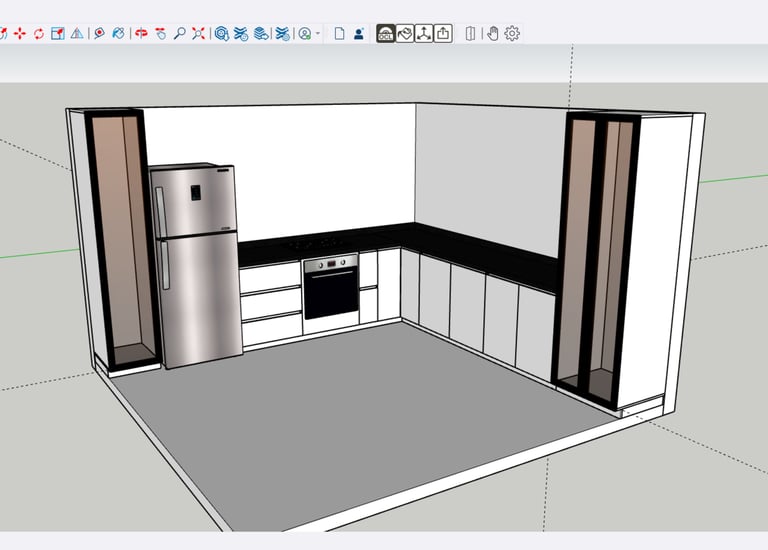Click the Zoom Extents tool
The image size is (768, 550).
198,33
